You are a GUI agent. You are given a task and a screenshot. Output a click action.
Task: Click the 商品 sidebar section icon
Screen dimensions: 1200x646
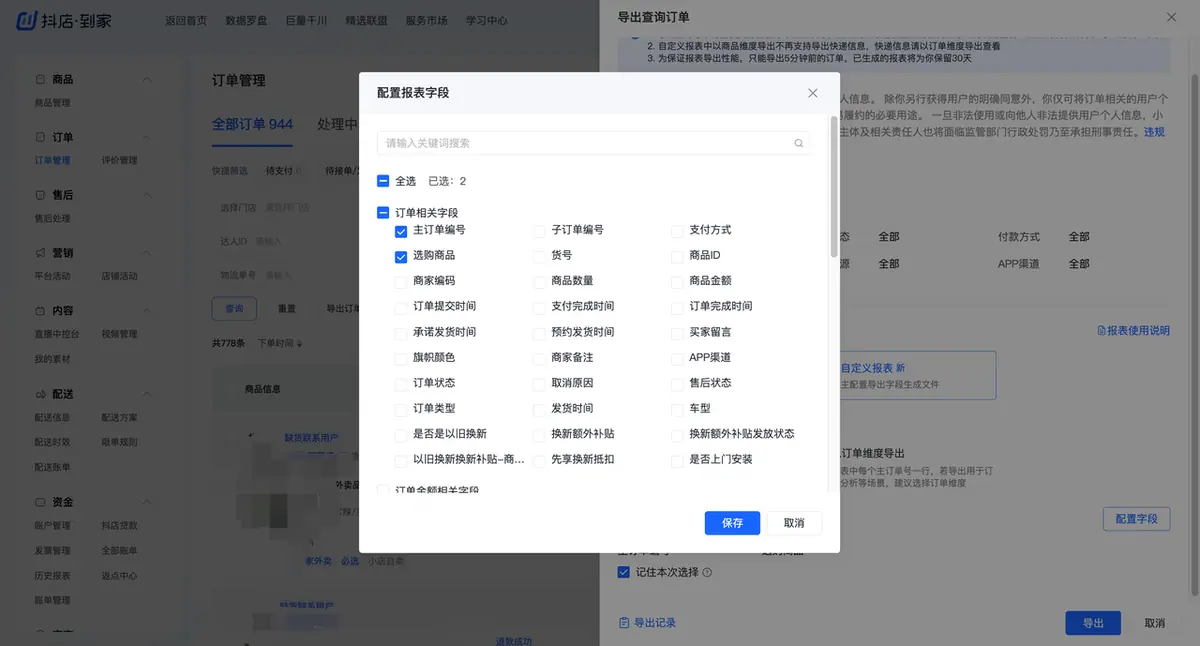(40, 79)
